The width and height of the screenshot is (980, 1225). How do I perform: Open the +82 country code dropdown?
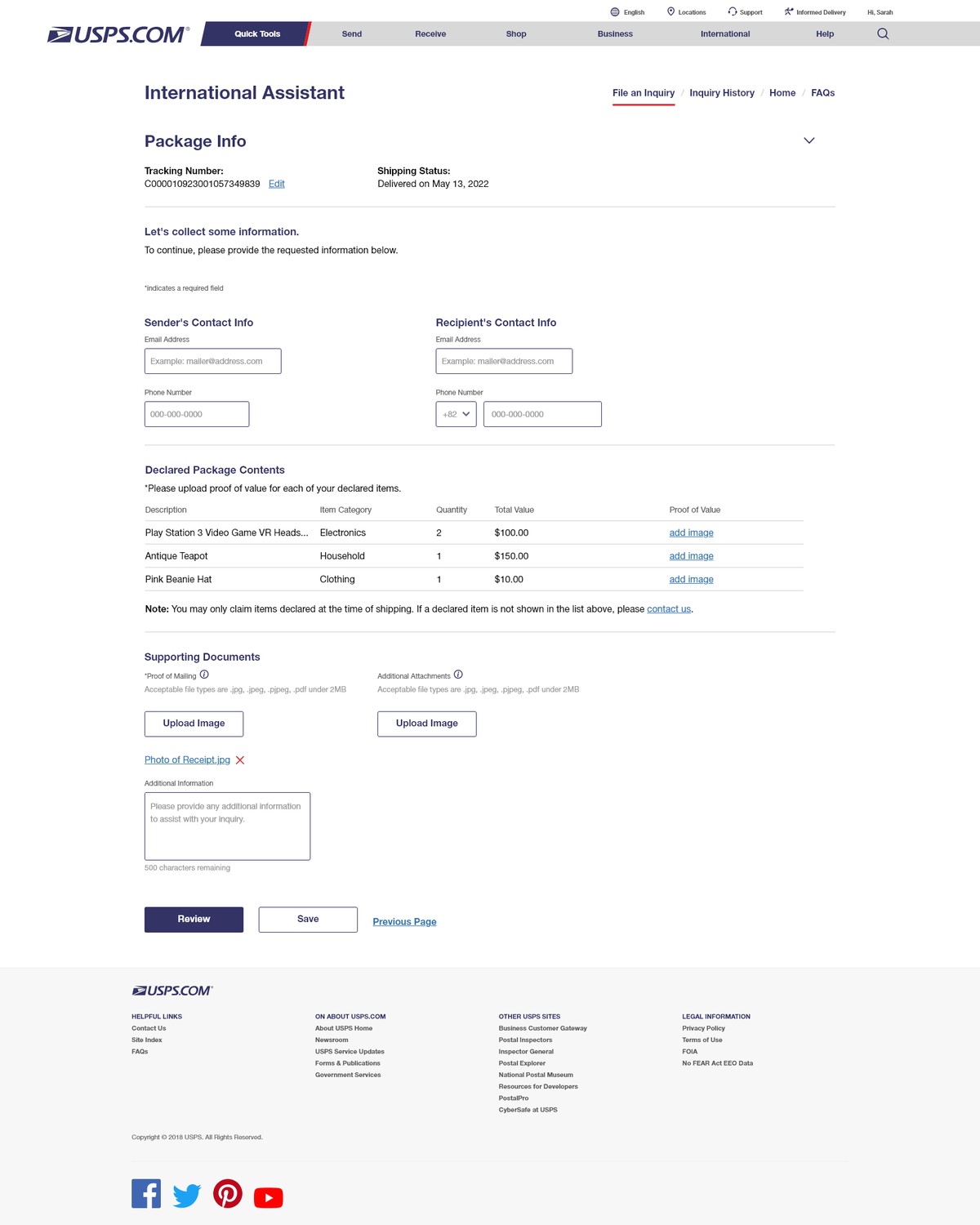click(456, 414)
